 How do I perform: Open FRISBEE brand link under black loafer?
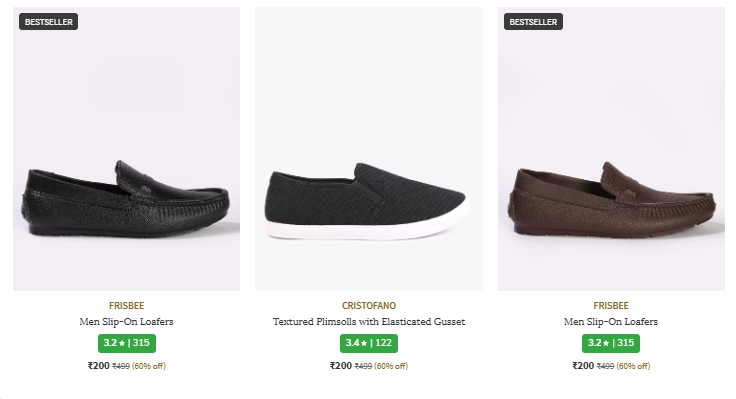(126, 306)
